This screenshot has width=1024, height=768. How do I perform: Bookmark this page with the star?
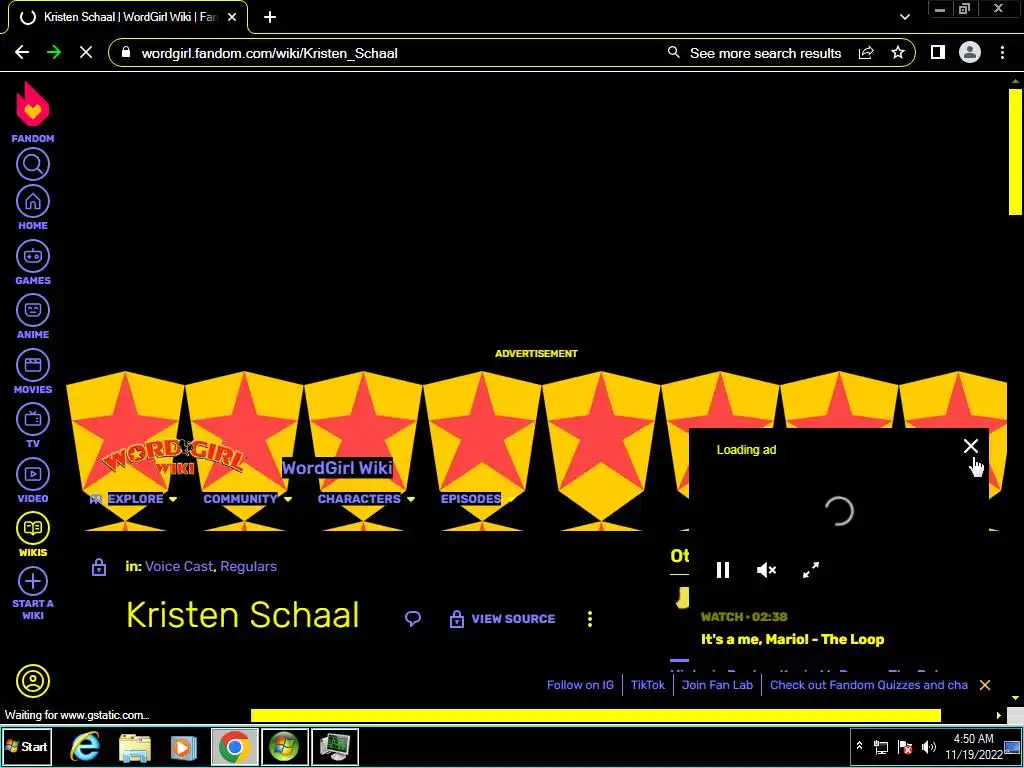898,53
